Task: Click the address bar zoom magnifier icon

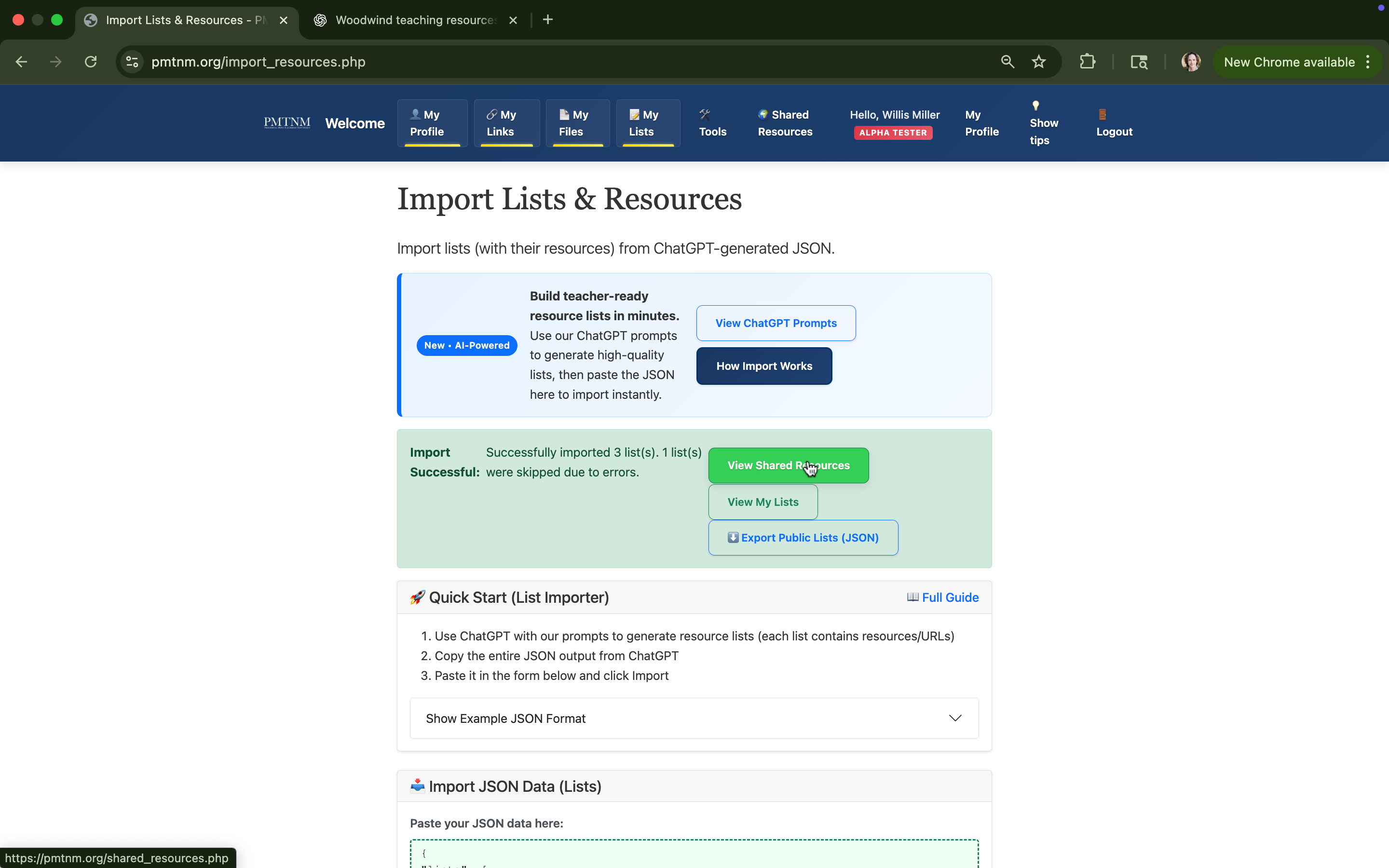Action: 1008,62
